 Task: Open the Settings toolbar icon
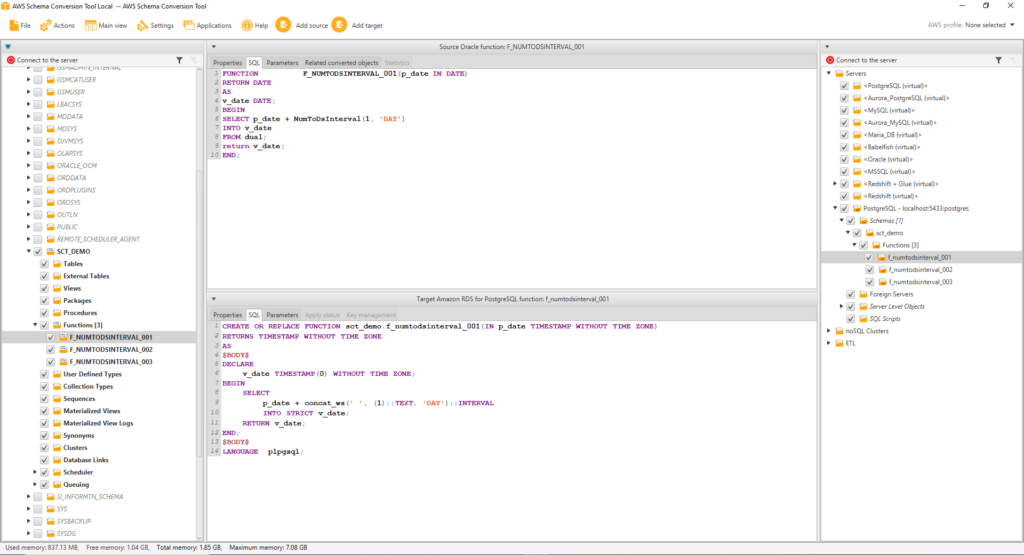coord(142,25)
